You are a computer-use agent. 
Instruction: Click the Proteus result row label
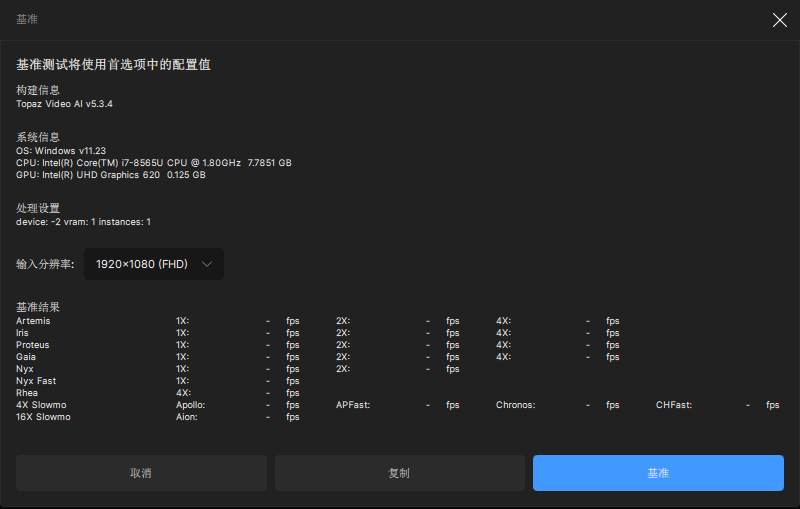[33, 345]
